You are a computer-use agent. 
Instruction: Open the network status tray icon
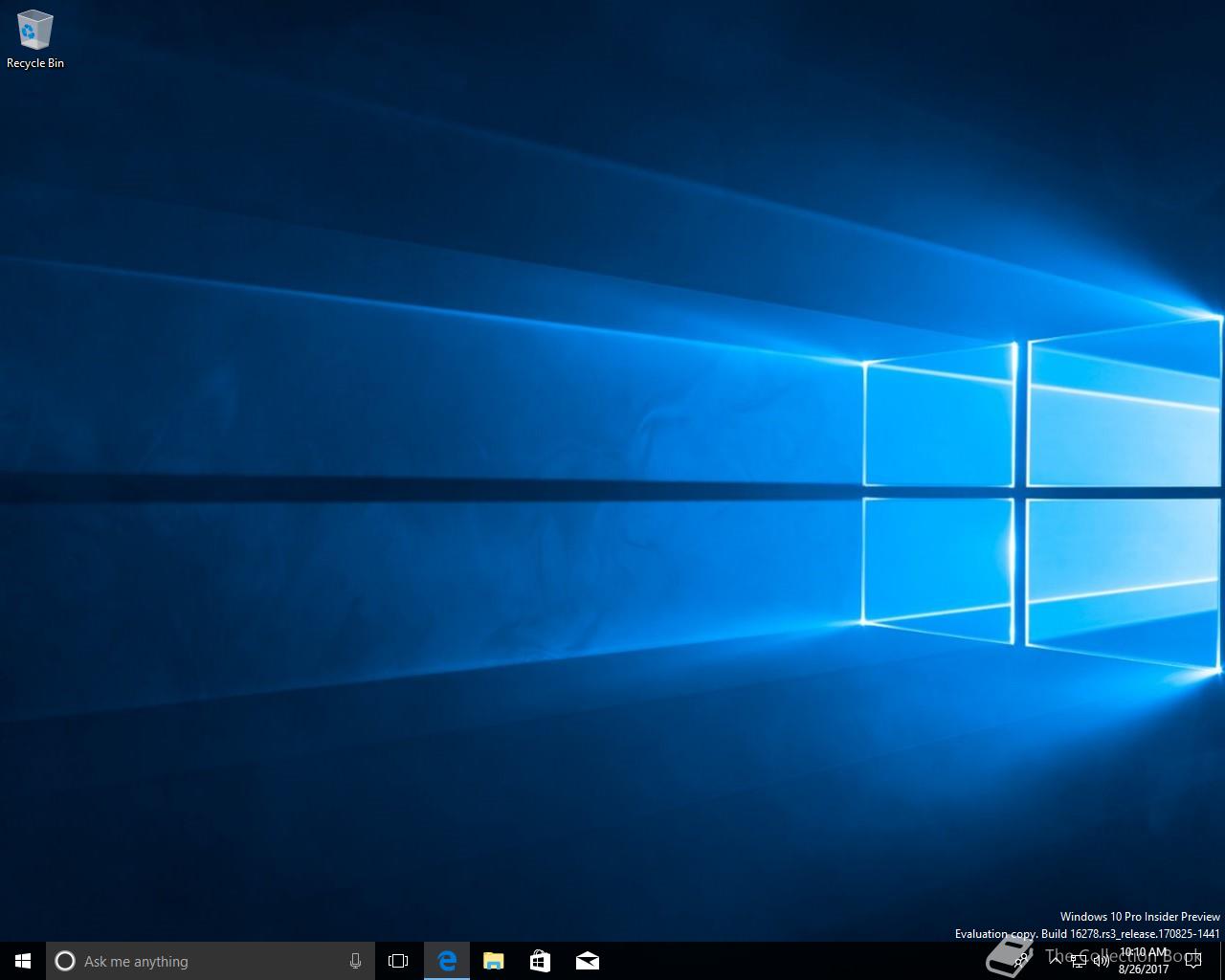coord(1079,961)
